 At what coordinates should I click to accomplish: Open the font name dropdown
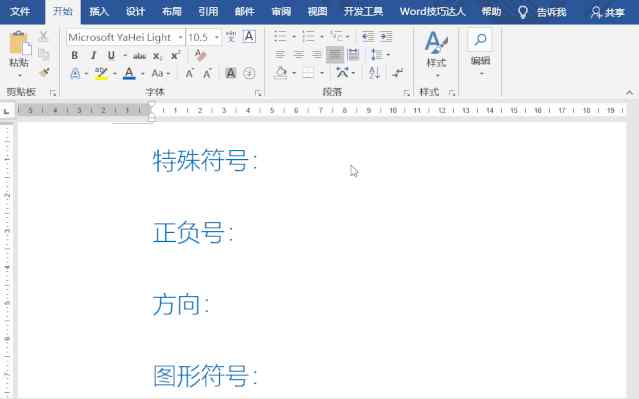click(x=180, y=37)
